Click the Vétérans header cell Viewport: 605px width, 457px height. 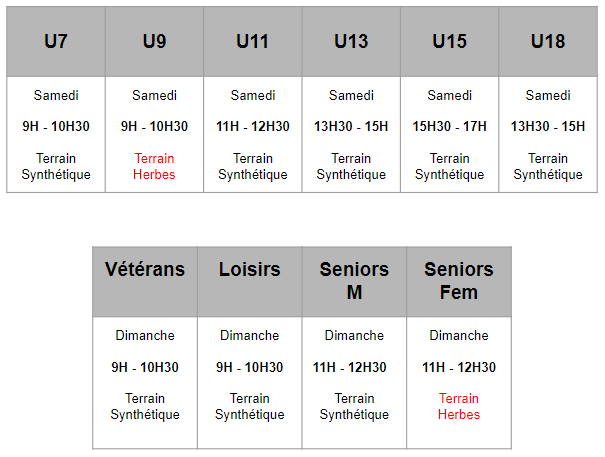pos(145,270)
